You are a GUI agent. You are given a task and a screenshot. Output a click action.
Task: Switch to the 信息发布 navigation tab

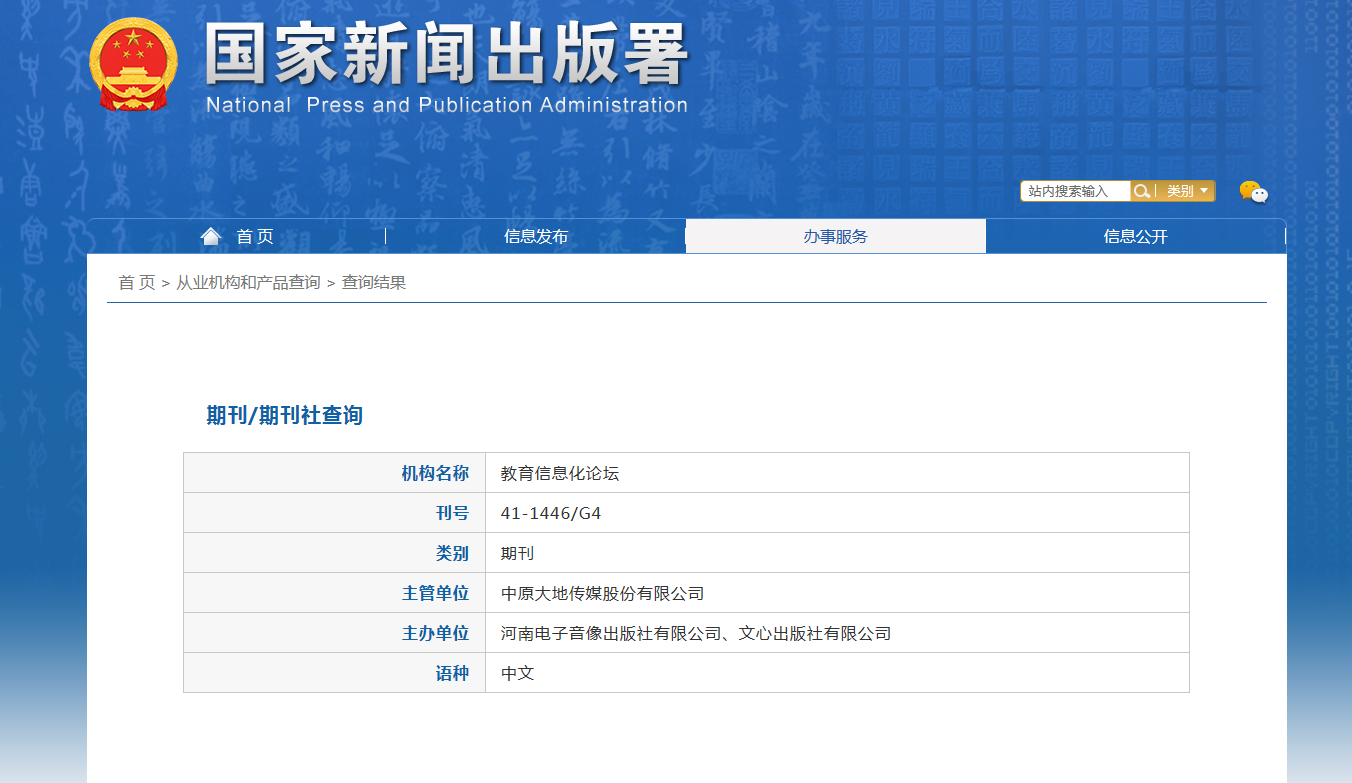coord(535,236)
